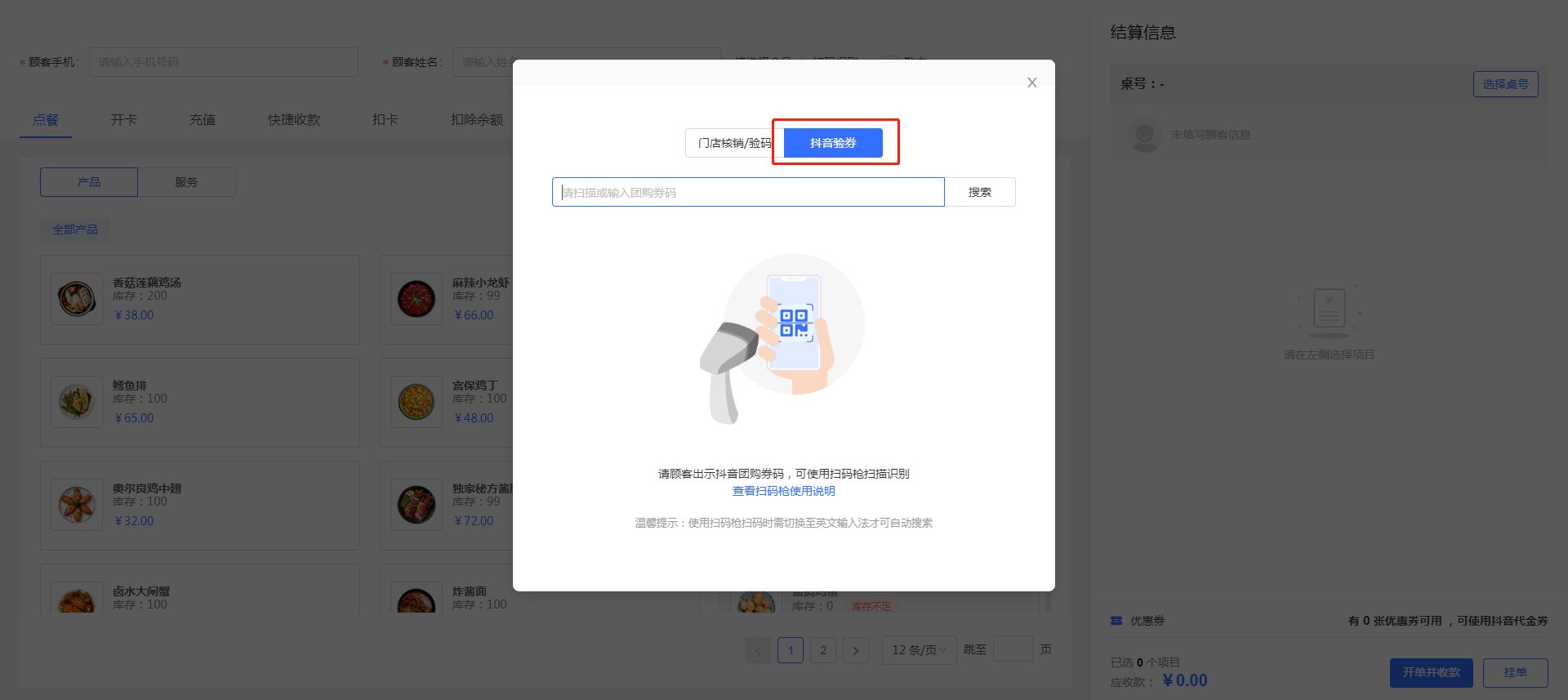1568x700 pixels.
Task: Click the ¥66.00 price
Action: click(x=474, y=315)
